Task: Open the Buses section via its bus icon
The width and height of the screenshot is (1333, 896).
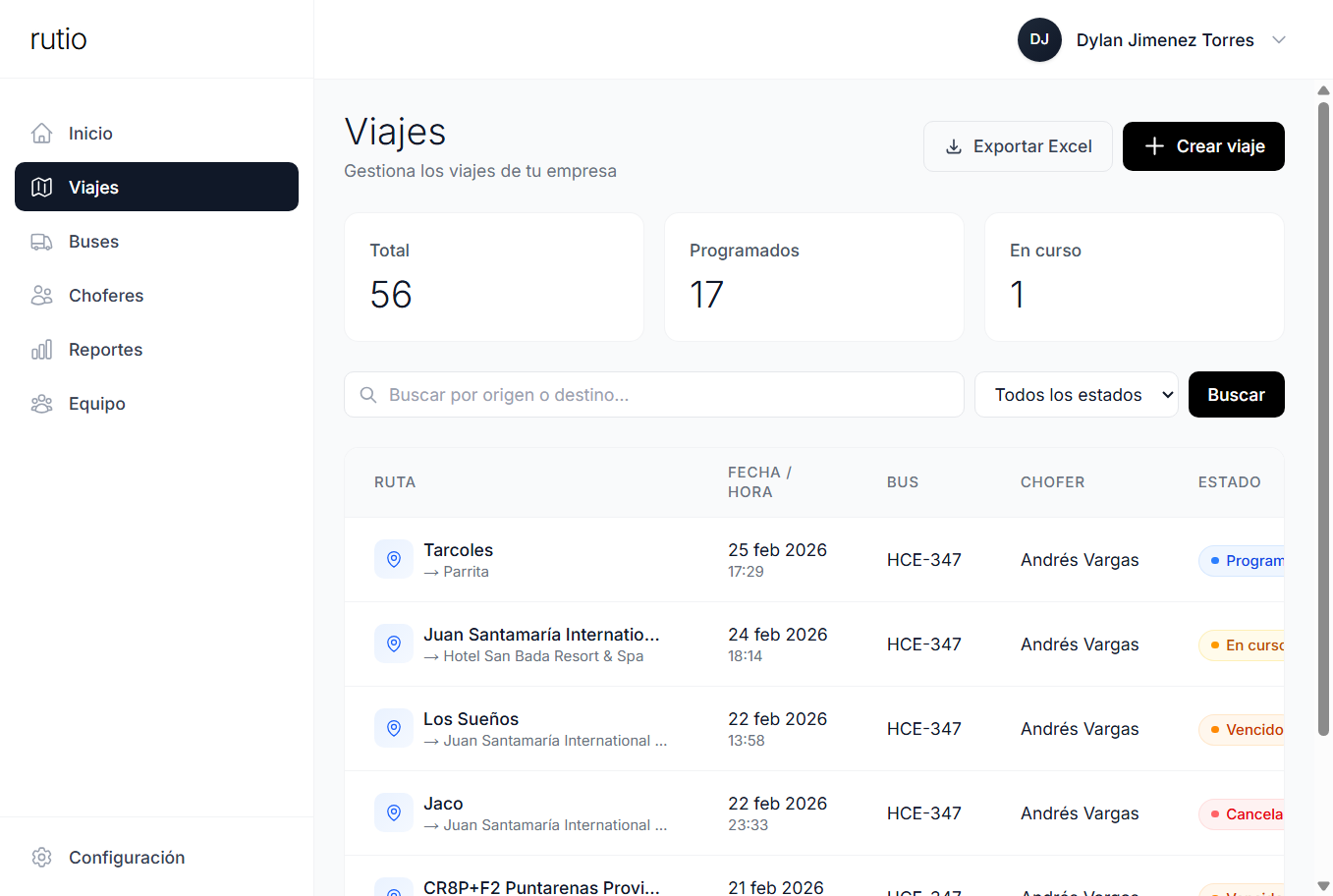Action: (x=41, y=241)
